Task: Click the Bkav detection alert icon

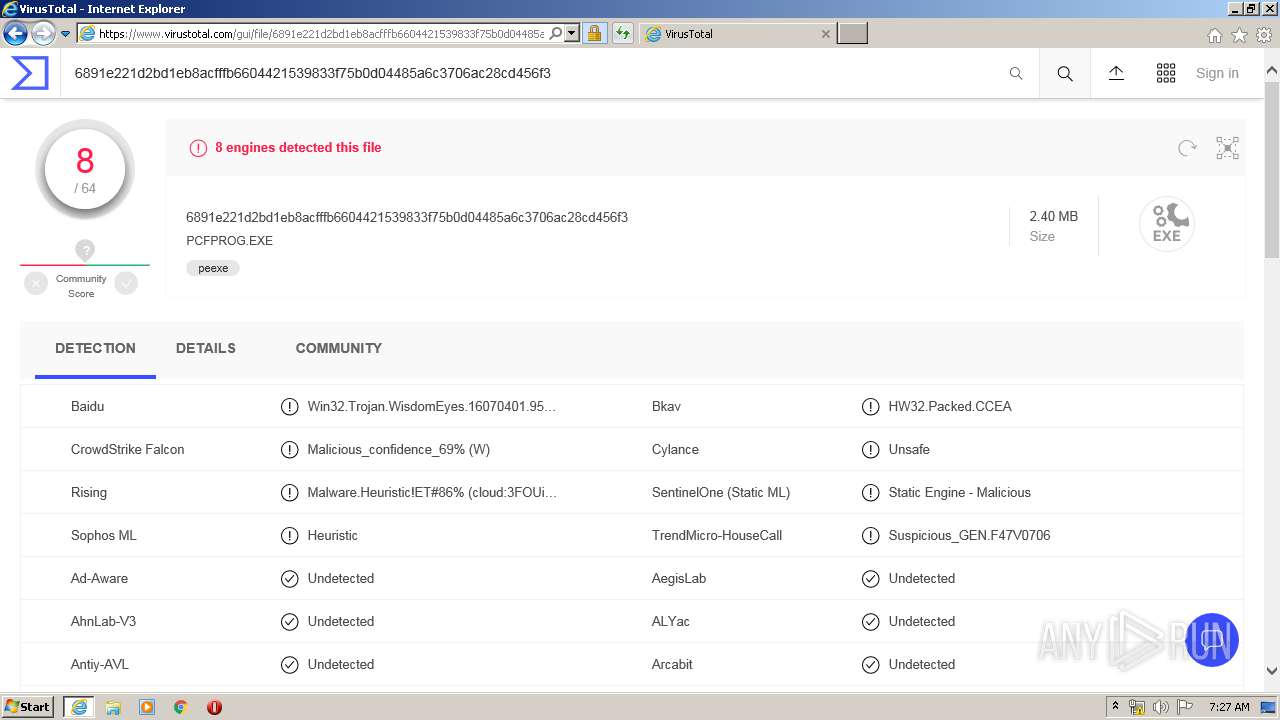Action: [870, 407]
